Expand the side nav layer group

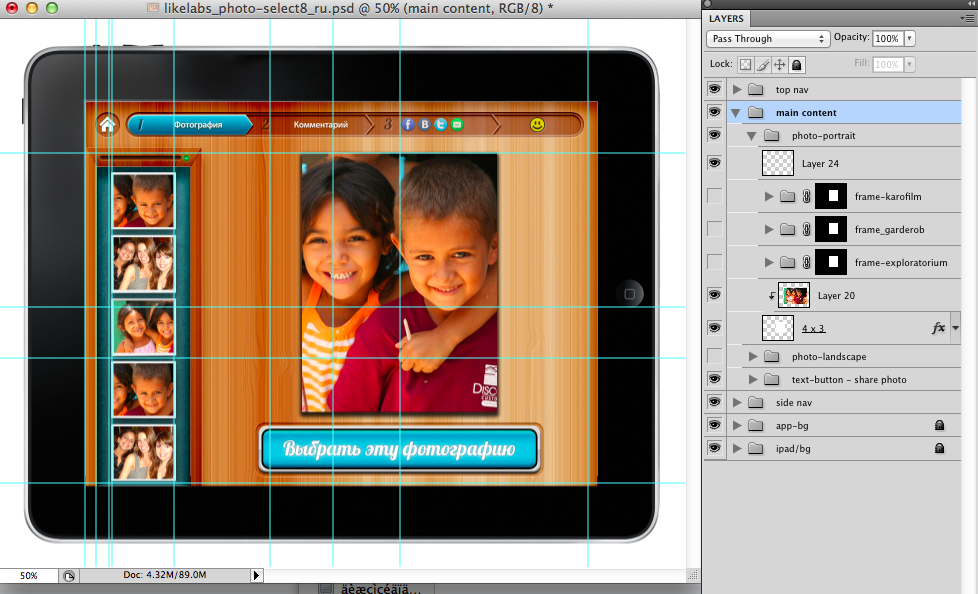[x=737, y=402]
